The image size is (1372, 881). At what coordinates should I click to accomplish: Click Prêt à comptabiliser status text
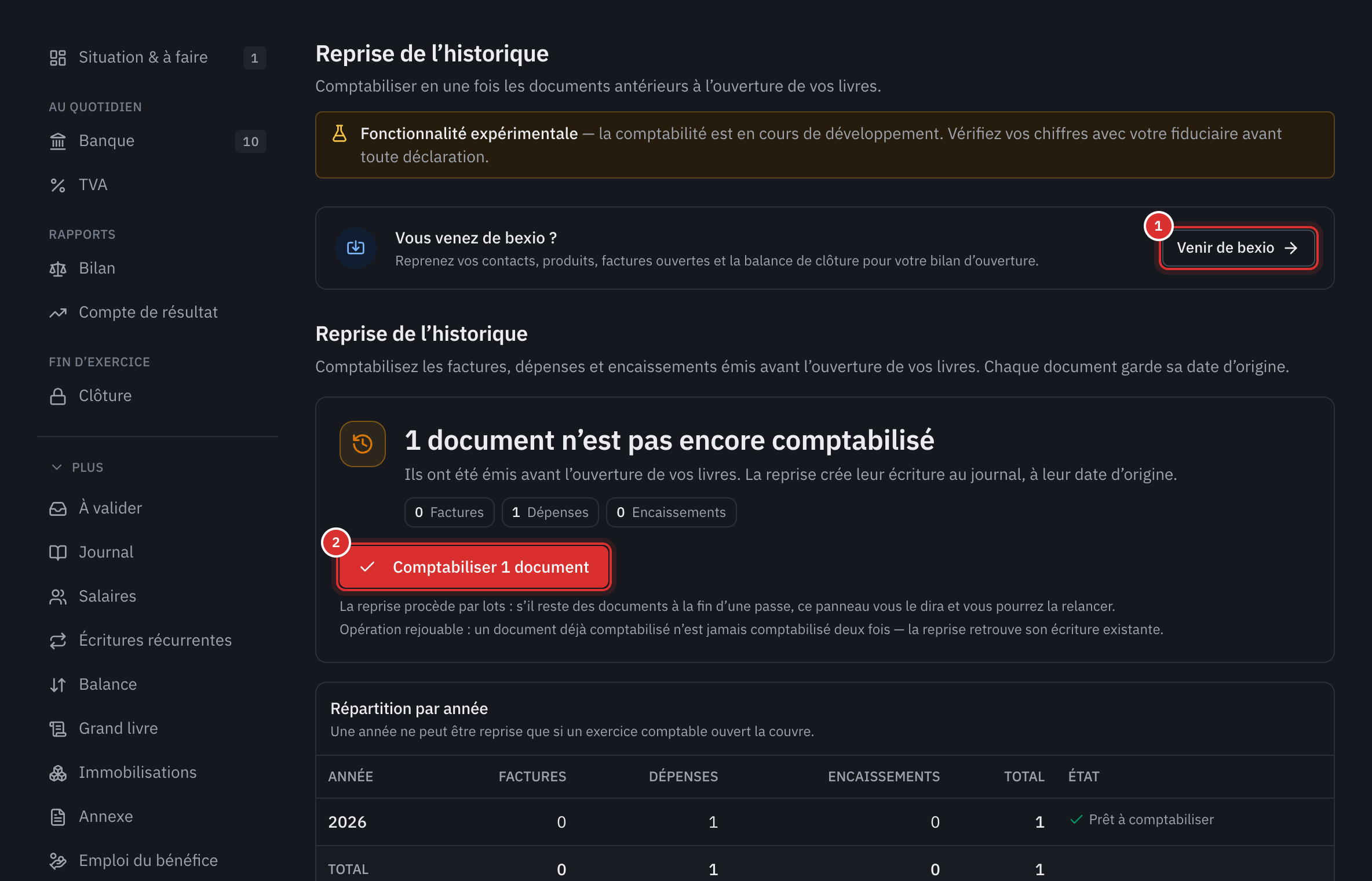click(x=1151, y=820)
